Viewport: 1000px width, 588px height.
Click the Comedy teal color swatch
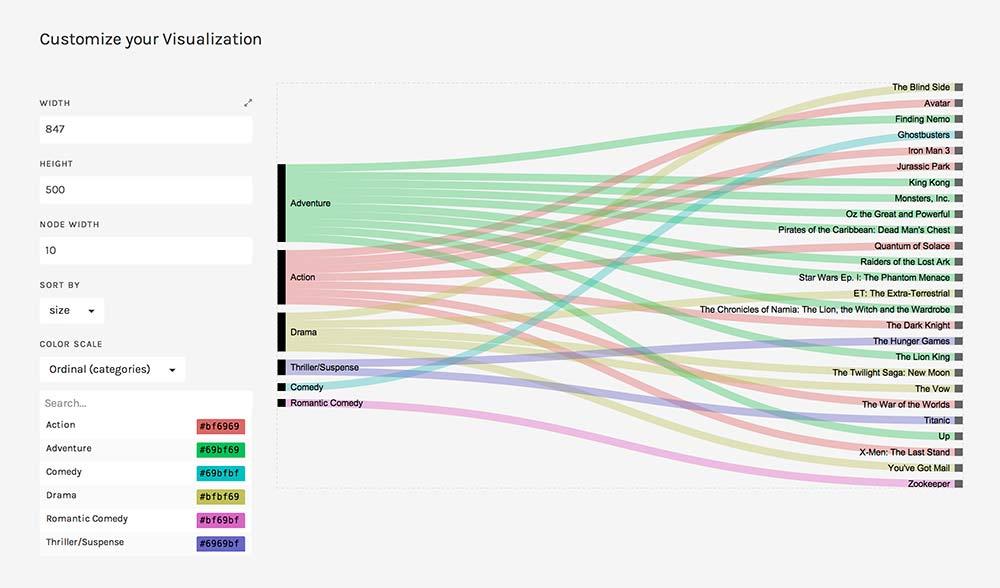[x=220, y=473]
